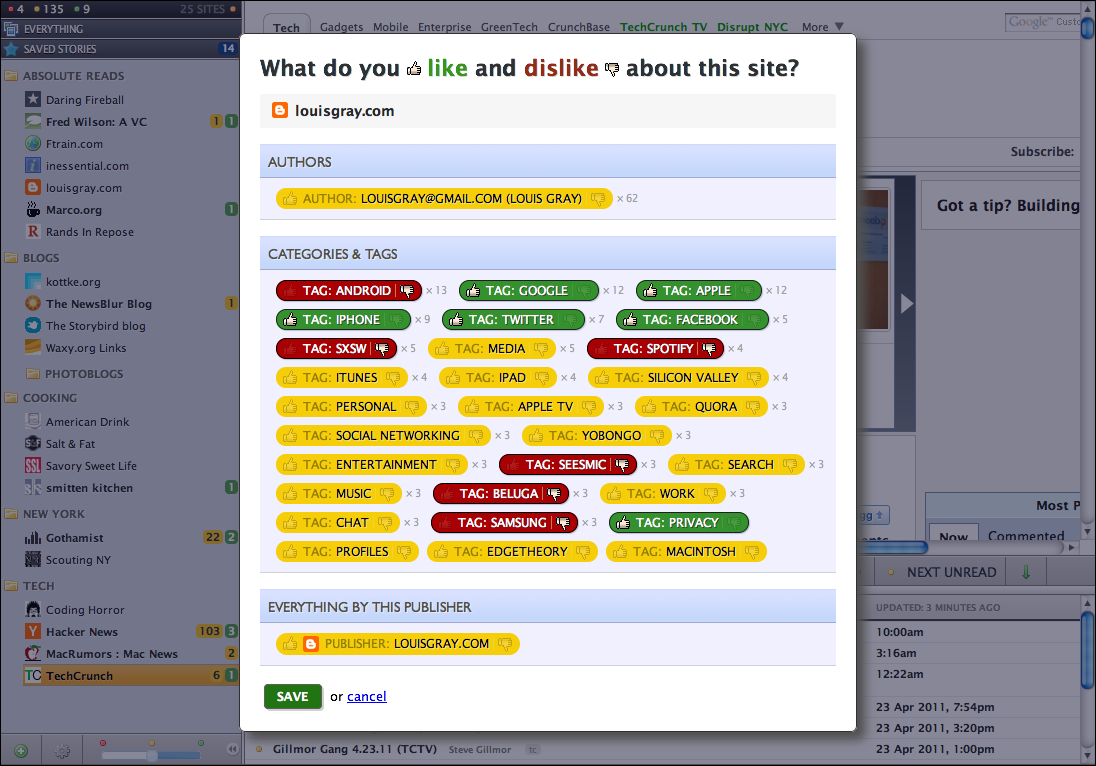
Task: Click the Marco.org coffee cup icon
Action: click(33, 210)
